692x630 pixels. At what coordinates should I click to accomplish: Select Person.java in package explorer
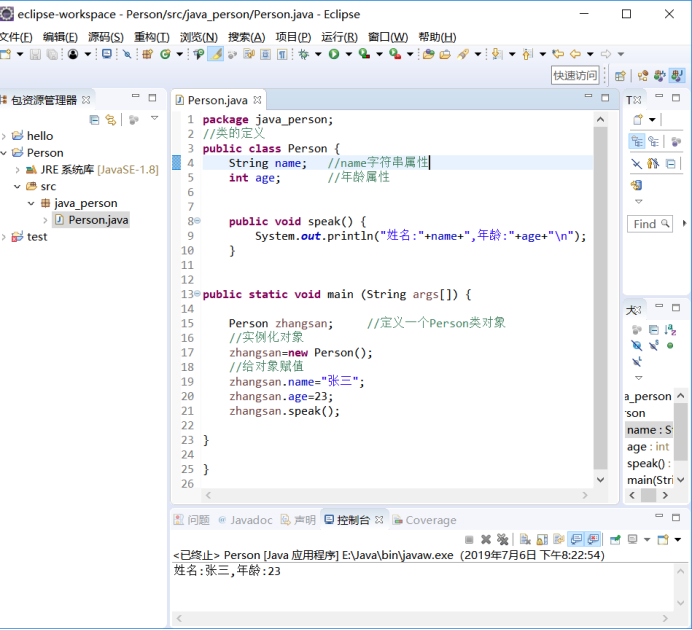pos(97,220)
